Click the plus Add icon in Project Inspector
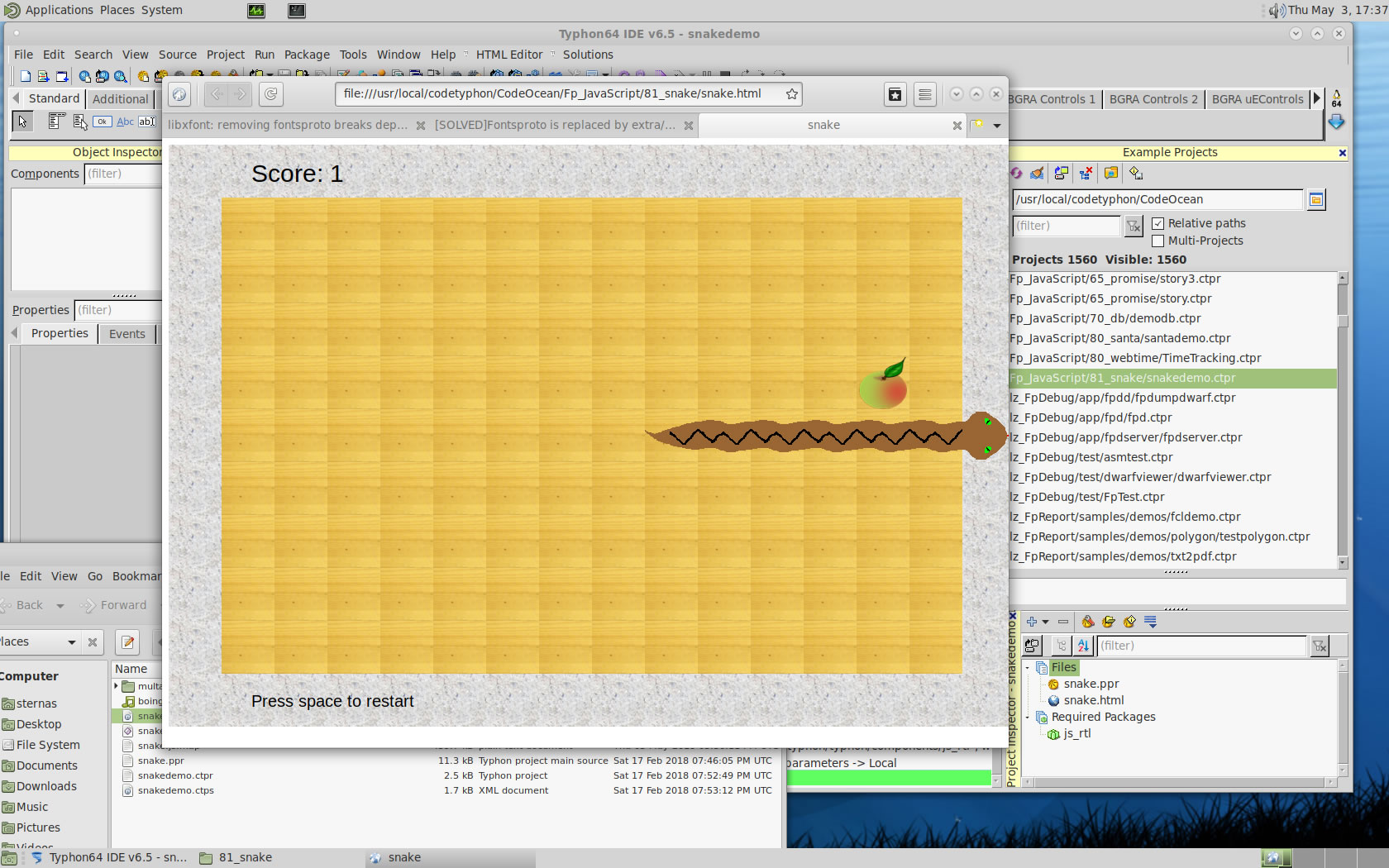1389x868 pixels. point(1031,622)
